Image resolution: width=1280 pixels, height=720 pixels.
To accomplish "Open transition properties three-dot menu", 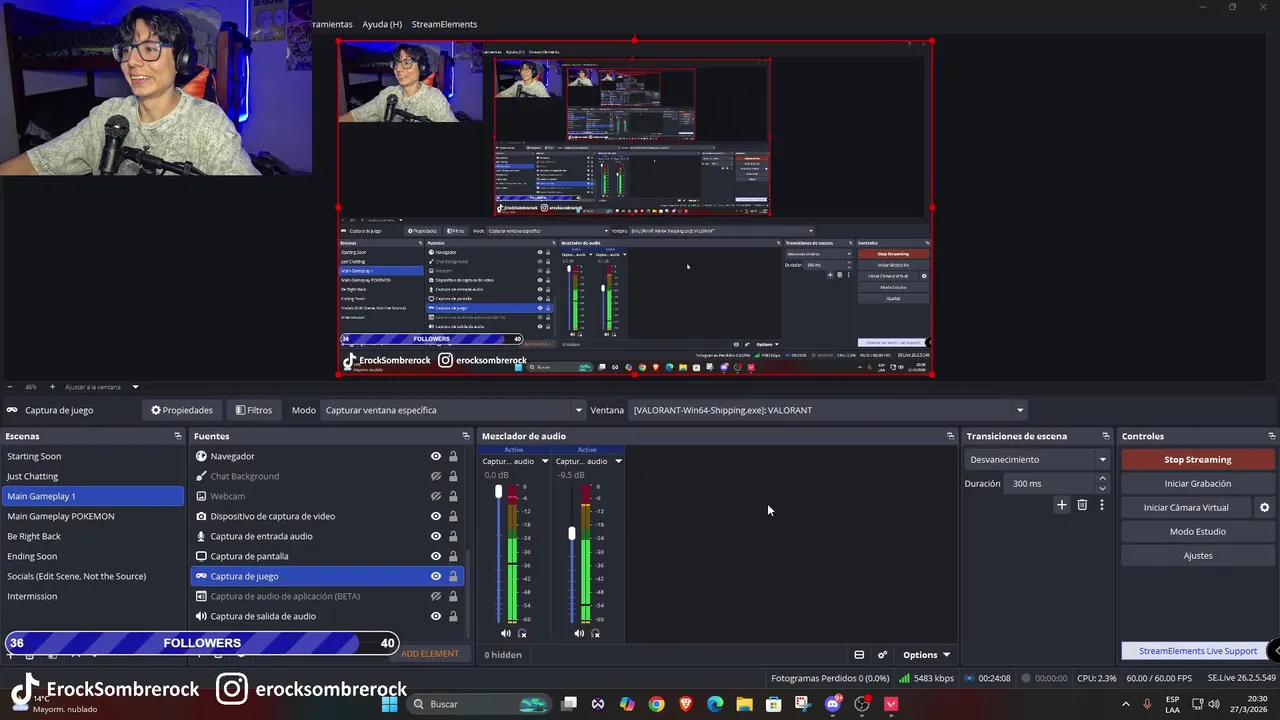I will pos(1102,505).
